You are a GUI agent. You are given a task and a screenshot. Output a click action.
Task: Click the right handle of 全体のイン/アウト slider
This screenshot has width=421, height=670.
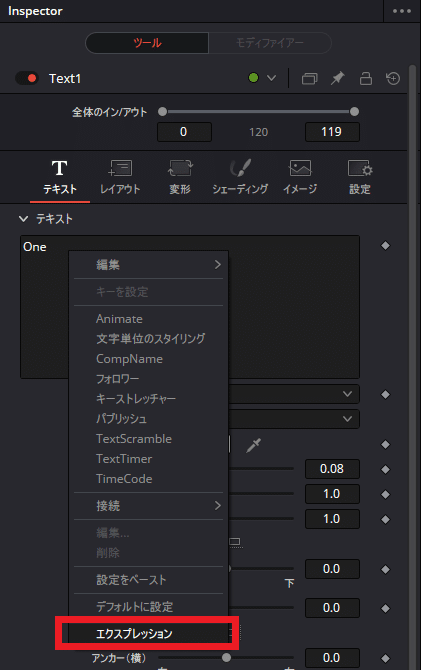point(354,112)
